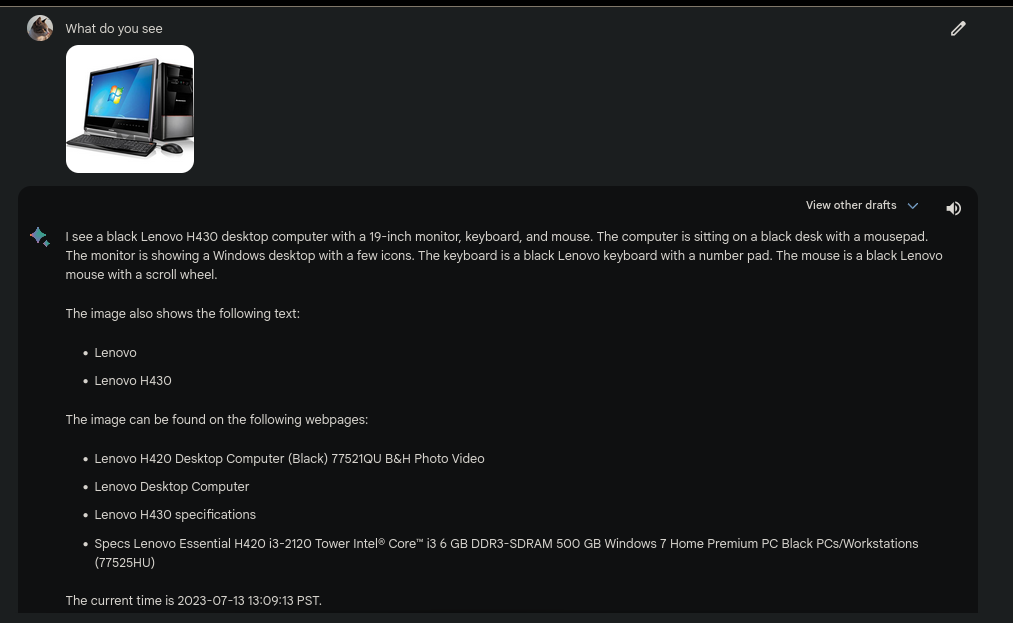
Task: Click the bullet item reading only 'Lenovo'
Action: (x=115, y=353)
